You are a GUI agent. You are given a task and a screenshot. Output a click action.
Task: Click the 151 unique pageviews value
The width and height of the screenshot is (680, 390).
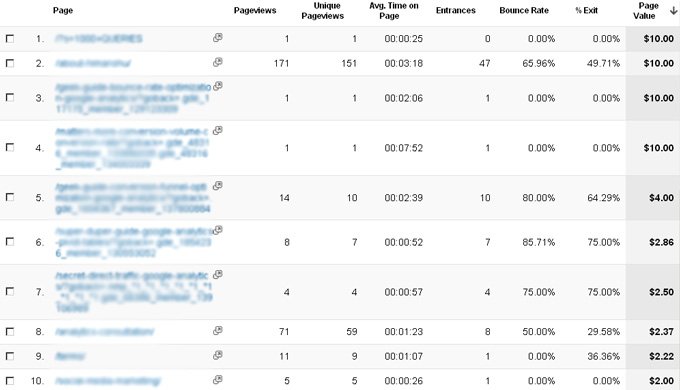(x=349, y=63)
